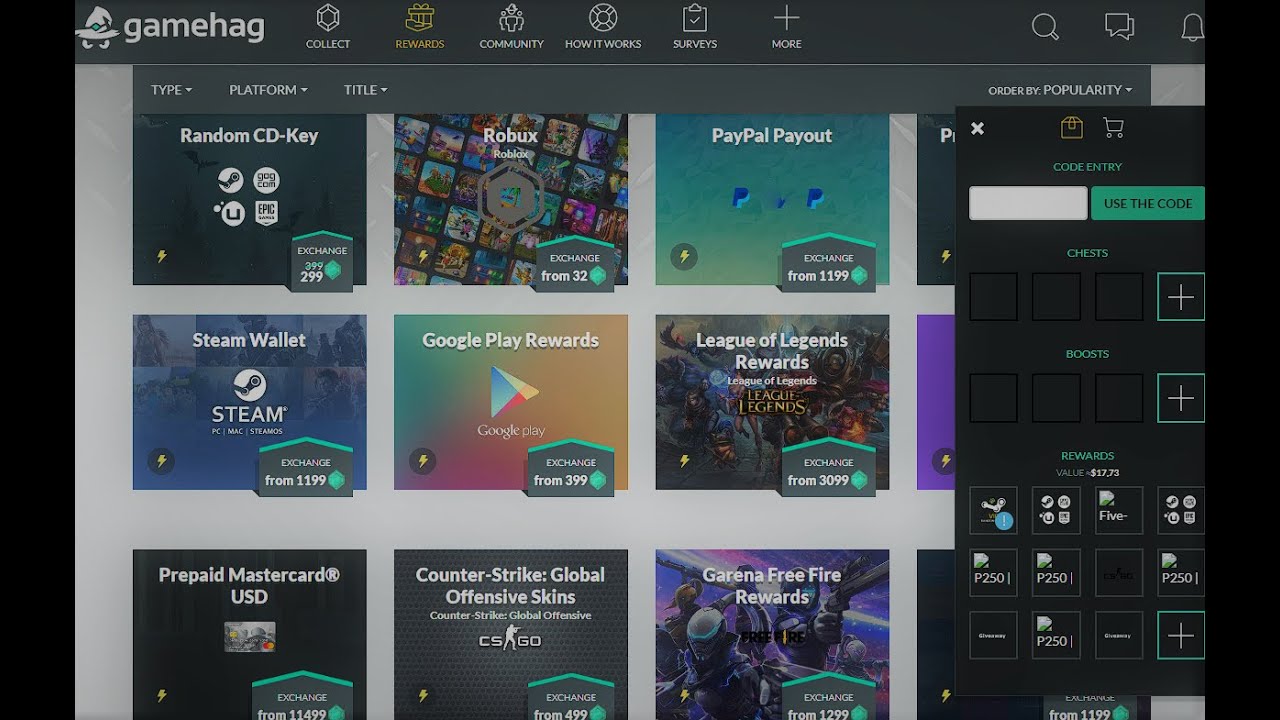Click the lightning icon on Steam Wallet card

pos(161,461)
